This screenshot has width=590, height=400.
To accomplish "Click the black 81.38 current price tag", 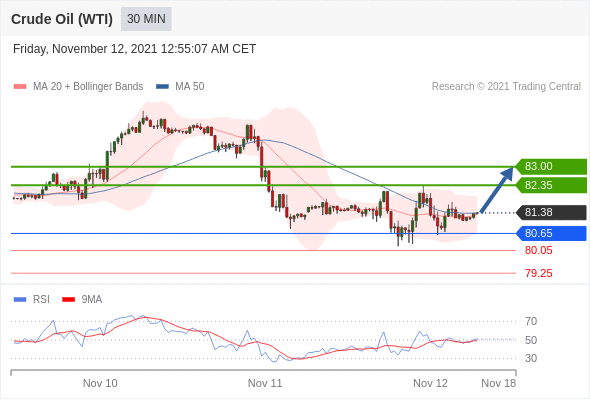I will 551,213.
